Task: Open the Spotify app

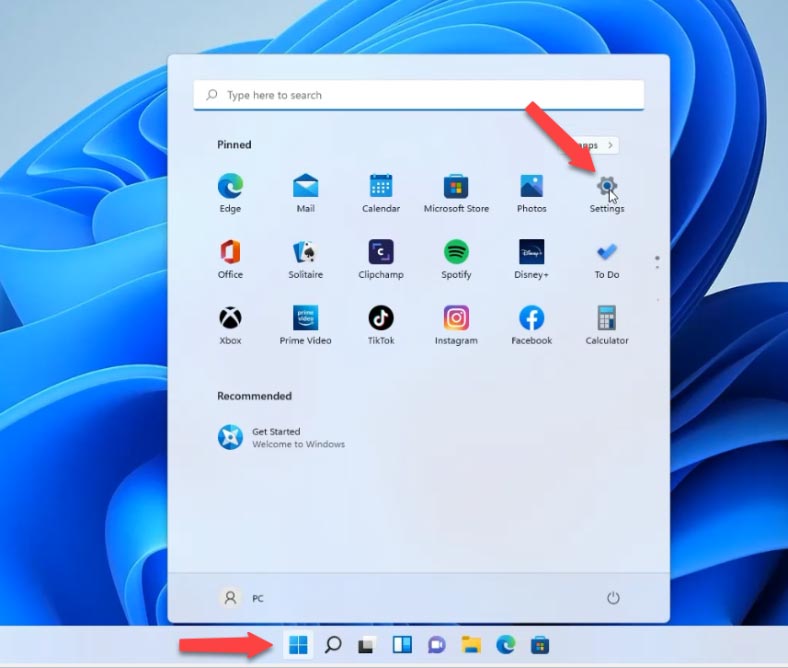Action: tap(456, 259)
